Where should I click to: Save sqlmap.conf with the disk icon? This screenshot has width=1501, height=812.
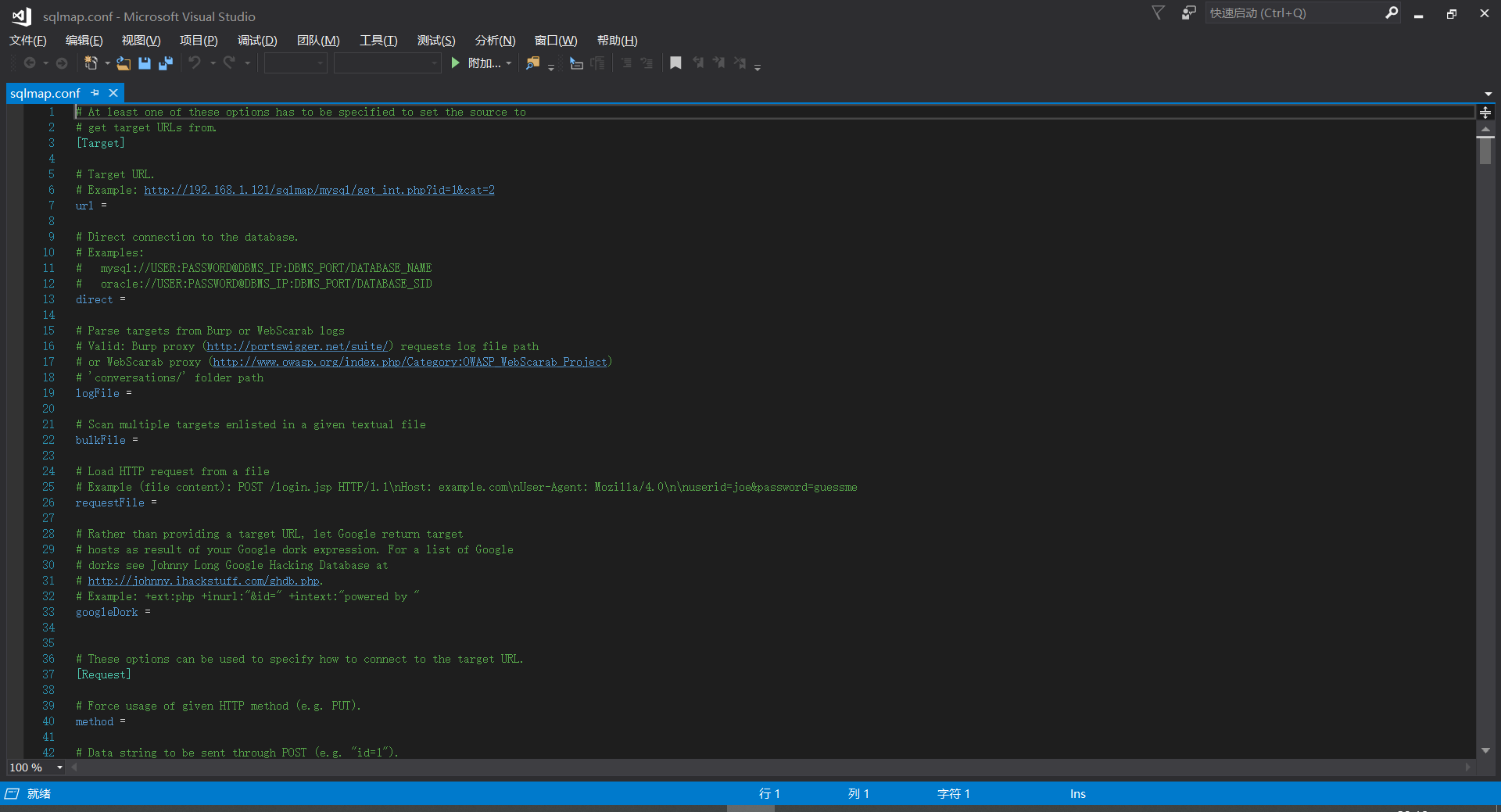click(145, 63)
